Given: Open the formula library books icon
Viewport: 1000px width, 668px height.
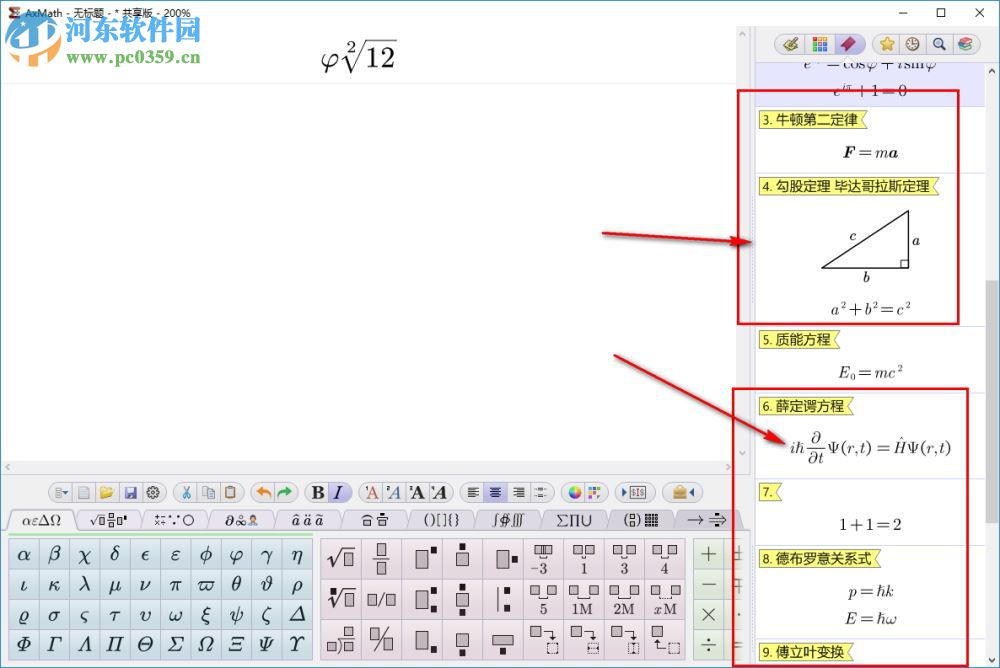Looking at the screenshot, I should (x=966, y=44).
